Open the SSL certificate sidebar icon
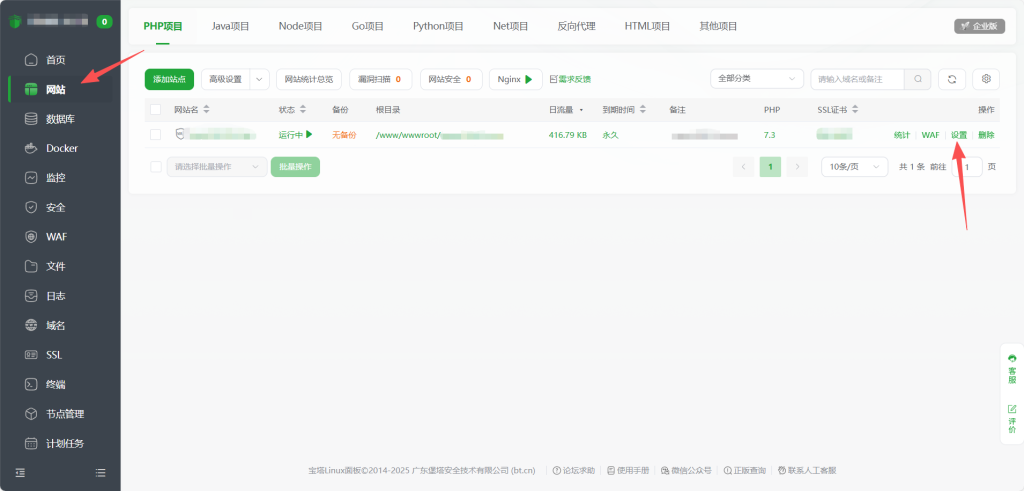The height and width of the screenshot is (491, 1024). click(x=31, y=355)
